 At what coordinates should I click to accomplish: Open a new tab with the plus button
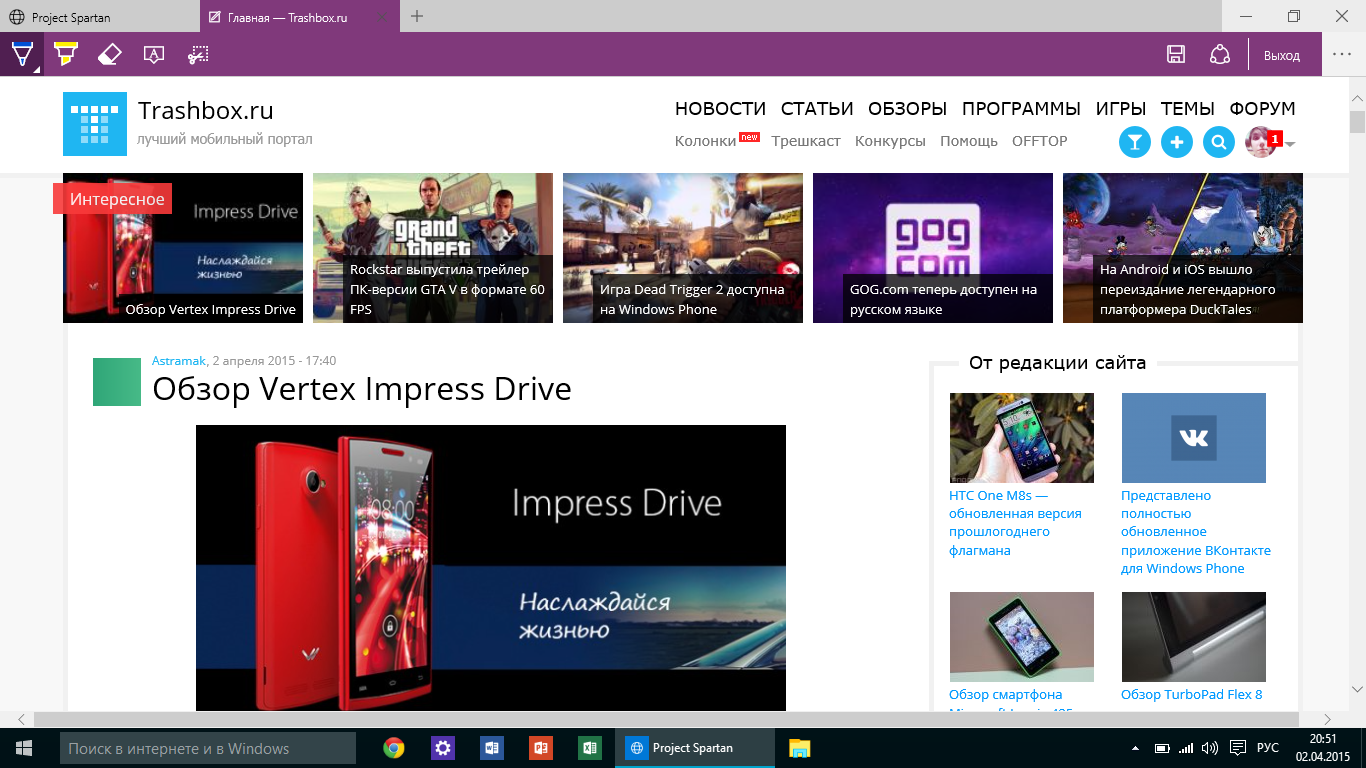tap(417, 16)
